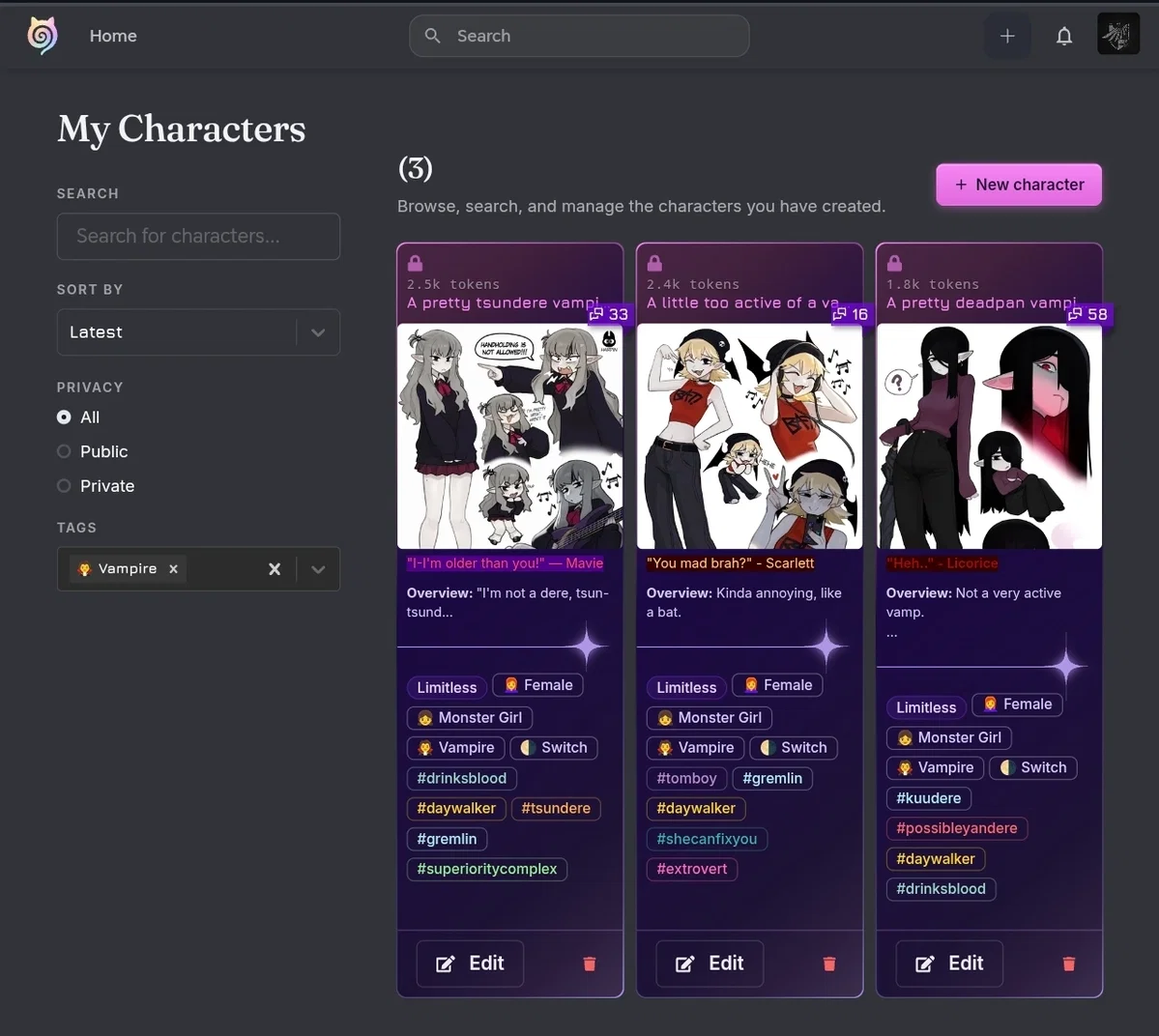1159x1036 pixels.
Task: Click the #possibleyandere tag
Action: point(956,828)
